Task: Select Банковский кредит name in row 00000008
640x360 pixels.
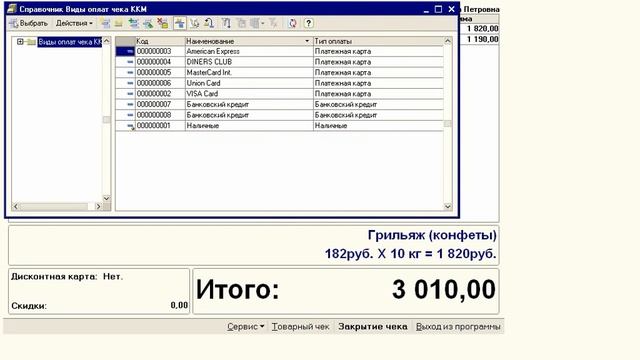Action: pos(249,115)
